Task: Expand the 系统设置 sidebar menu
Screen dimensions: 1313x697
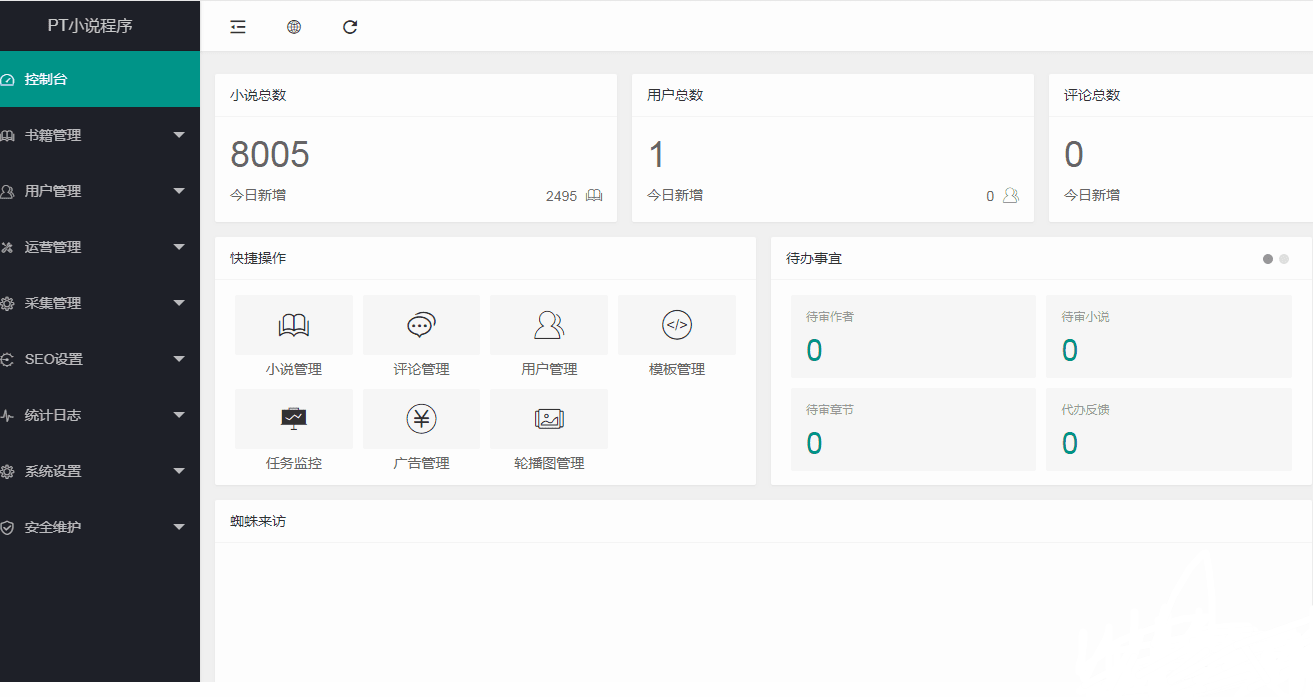Action: [x=100, y=470]
